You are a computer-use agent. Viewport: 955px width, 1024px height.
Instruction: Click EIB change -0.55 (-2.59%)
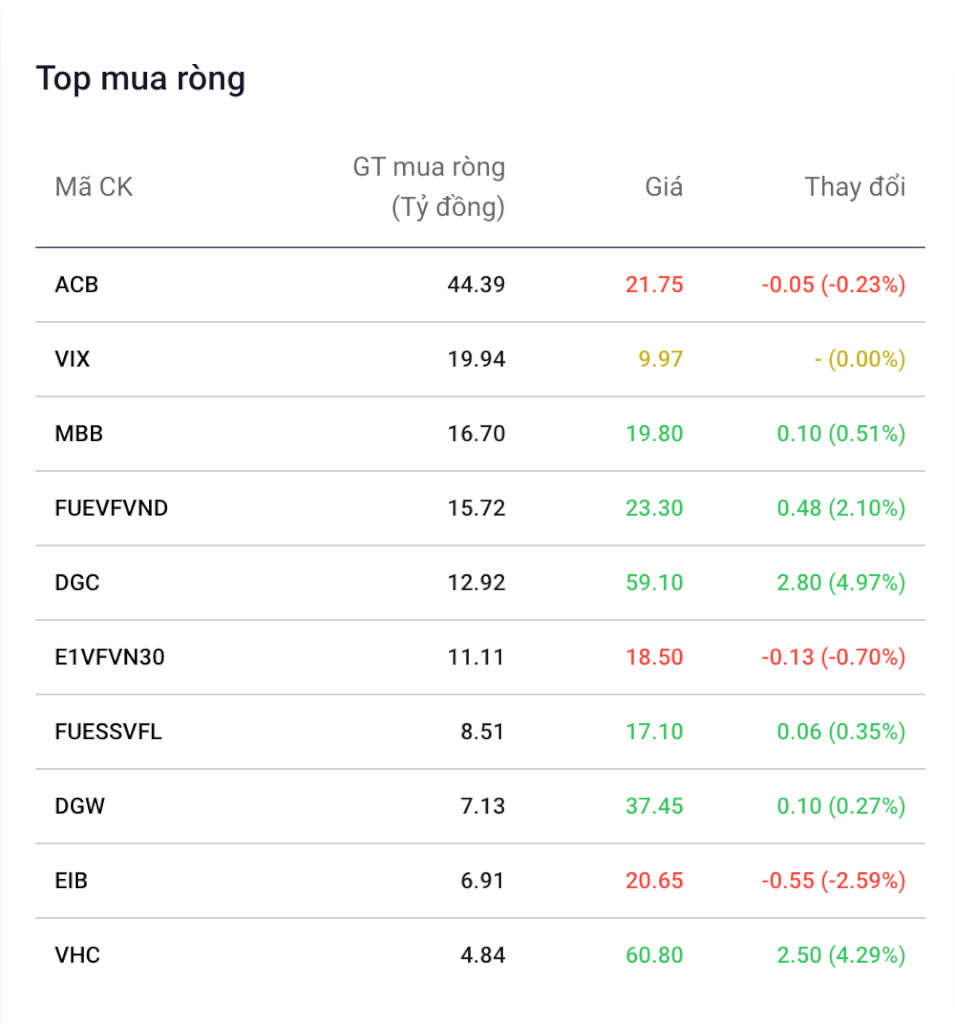(833, 881)
